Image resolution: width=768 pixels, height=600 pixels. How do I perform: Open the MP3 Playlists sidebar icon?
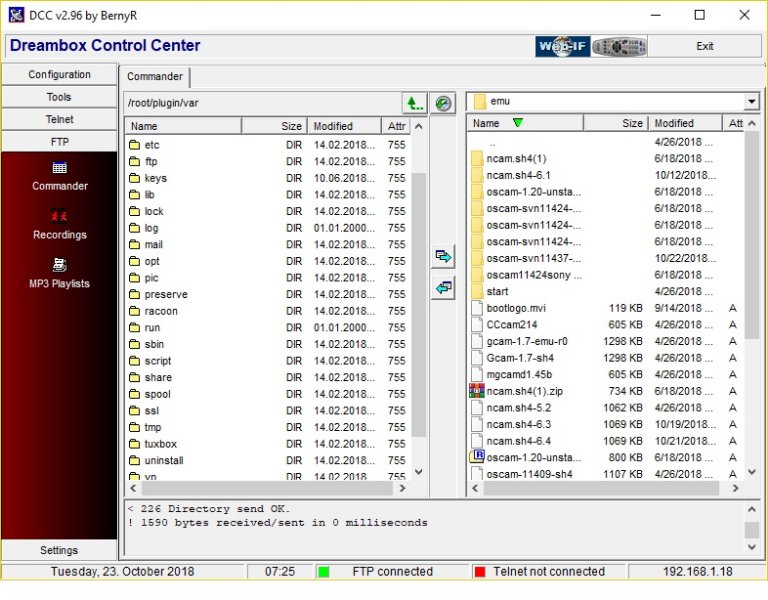pos(60,265)
